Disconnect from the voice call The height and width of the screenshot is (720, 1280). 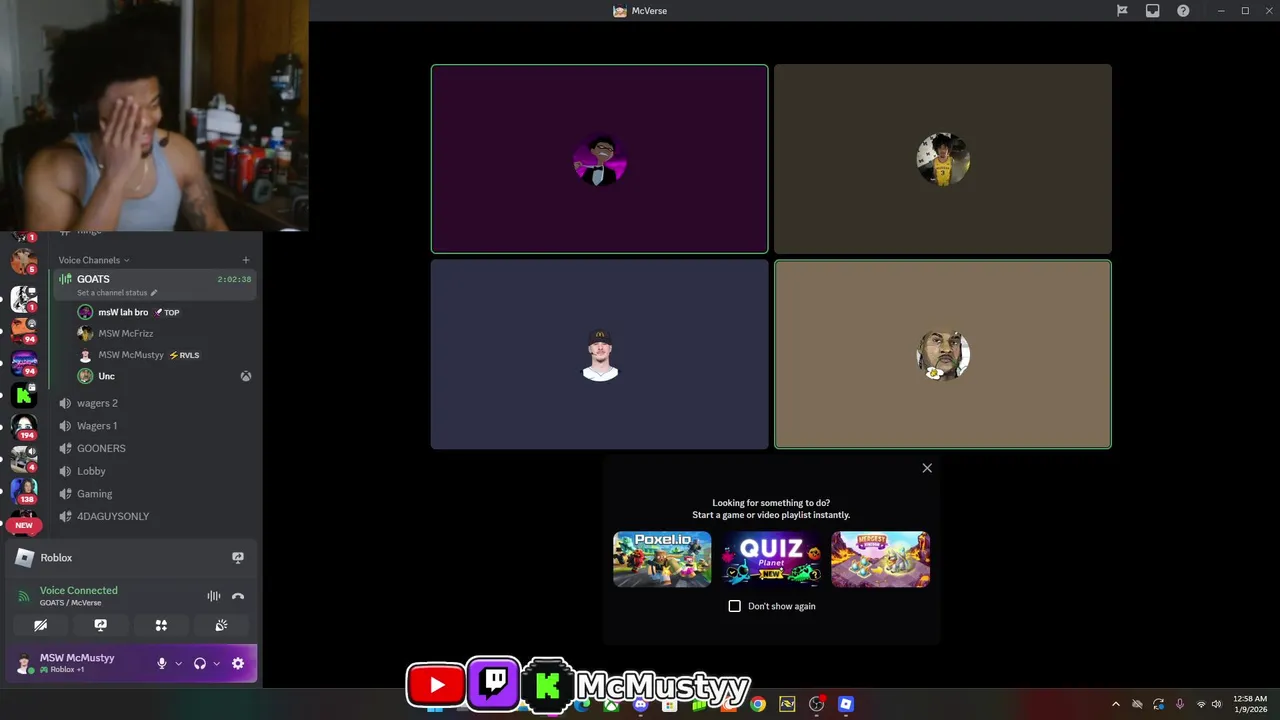[x=238, y=596]
